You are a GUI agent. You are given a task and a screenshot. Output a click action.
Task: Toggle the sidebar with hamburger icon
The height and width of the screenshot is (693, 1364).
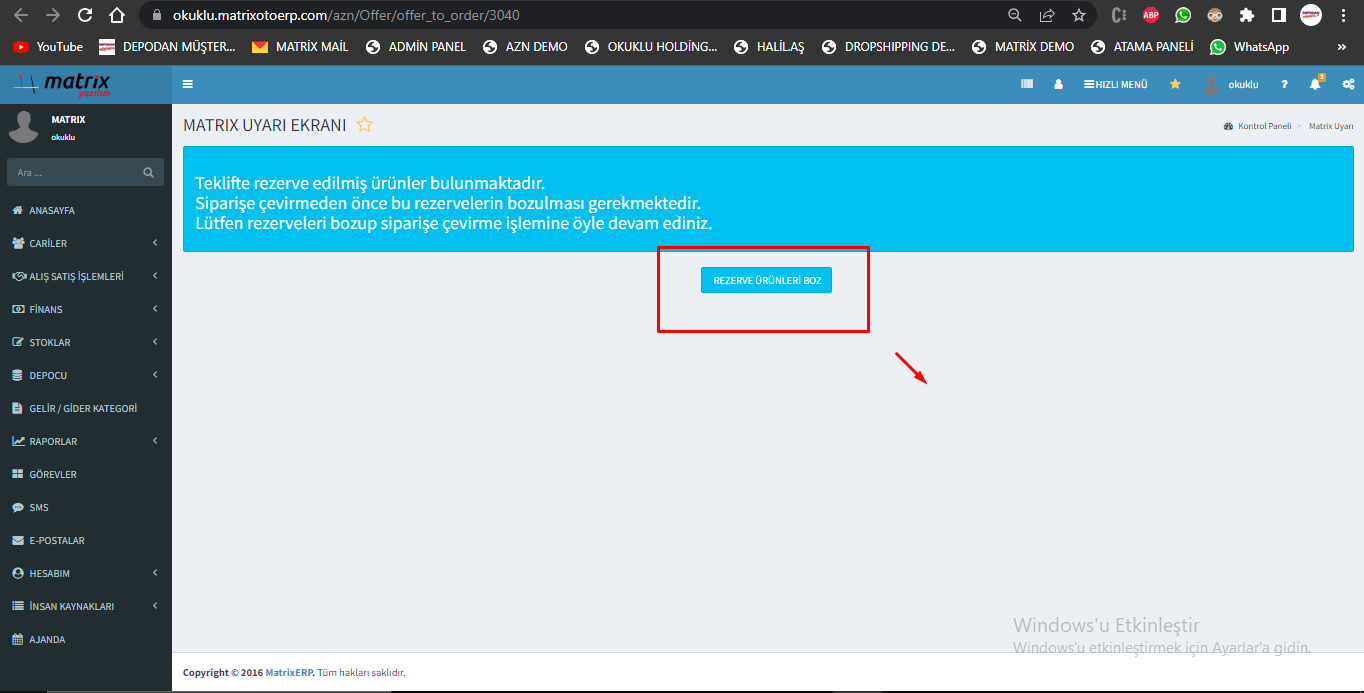pos(188,85)
